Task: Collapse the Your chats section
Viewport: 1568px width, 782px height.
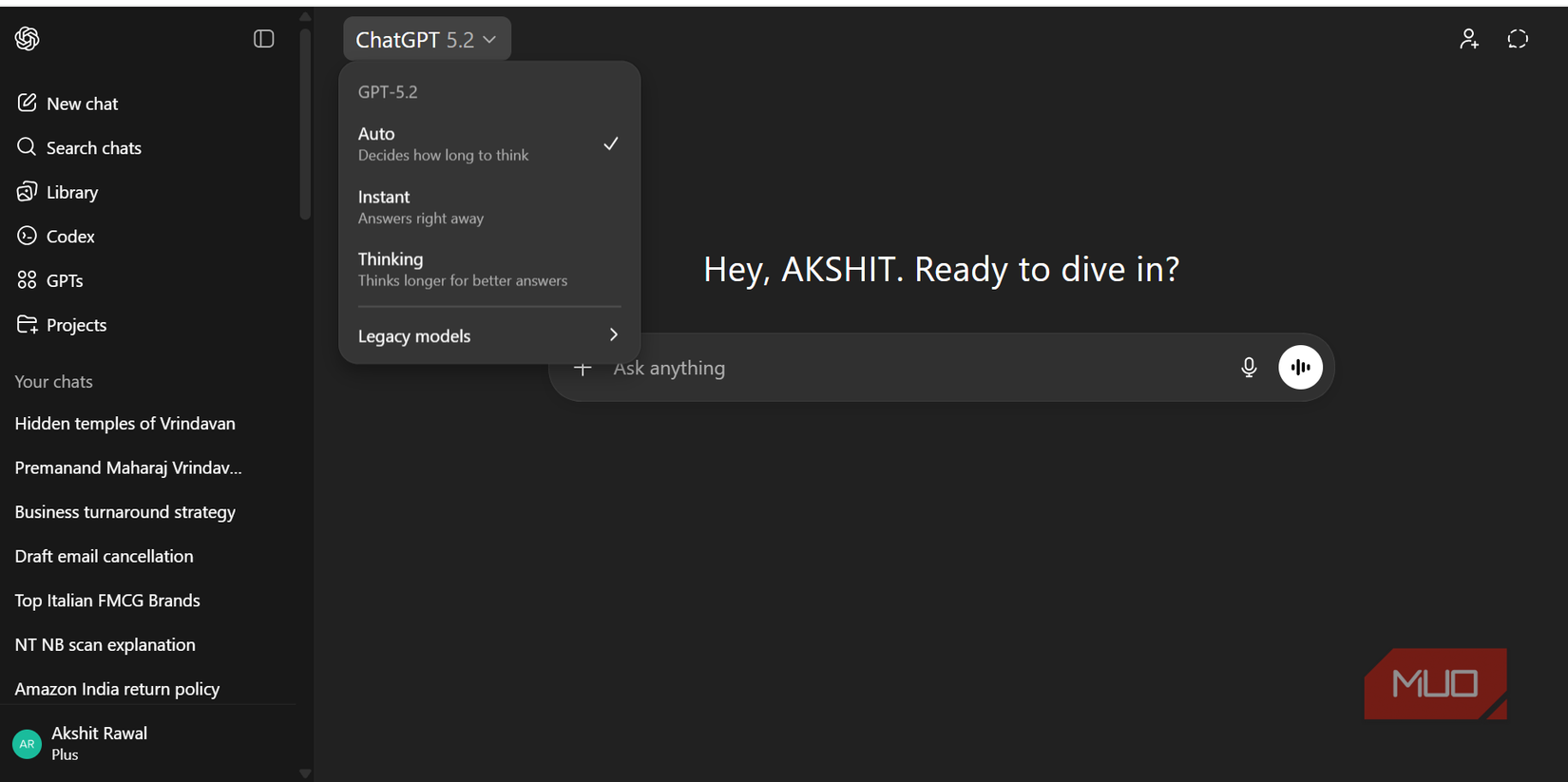Action: pos(54,381)
